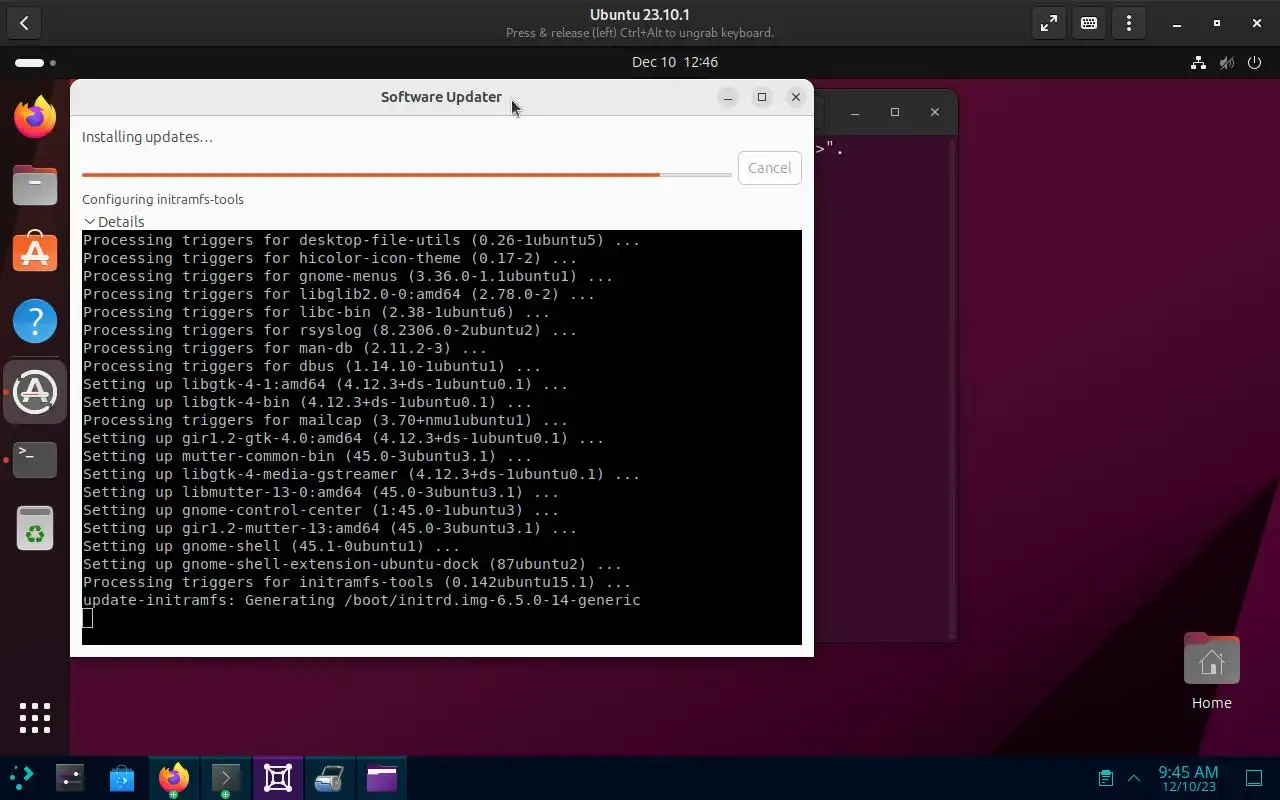Open the Home folder on the desktop
This screenshot has height=800, width=1280.
[x=1211, y=671]
